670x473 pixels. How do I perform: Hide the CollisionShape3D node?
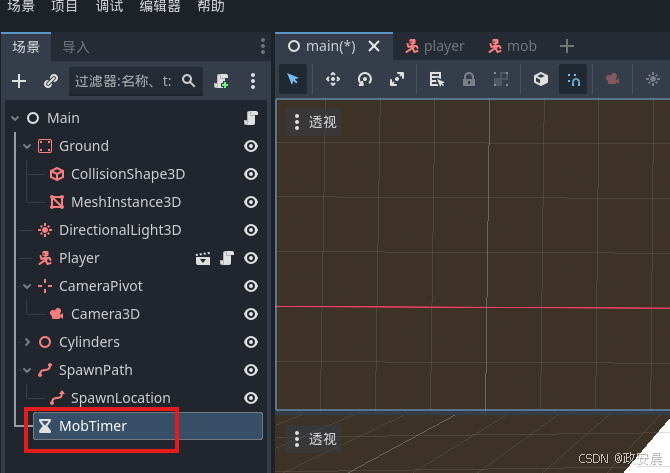tap(251, 174)
